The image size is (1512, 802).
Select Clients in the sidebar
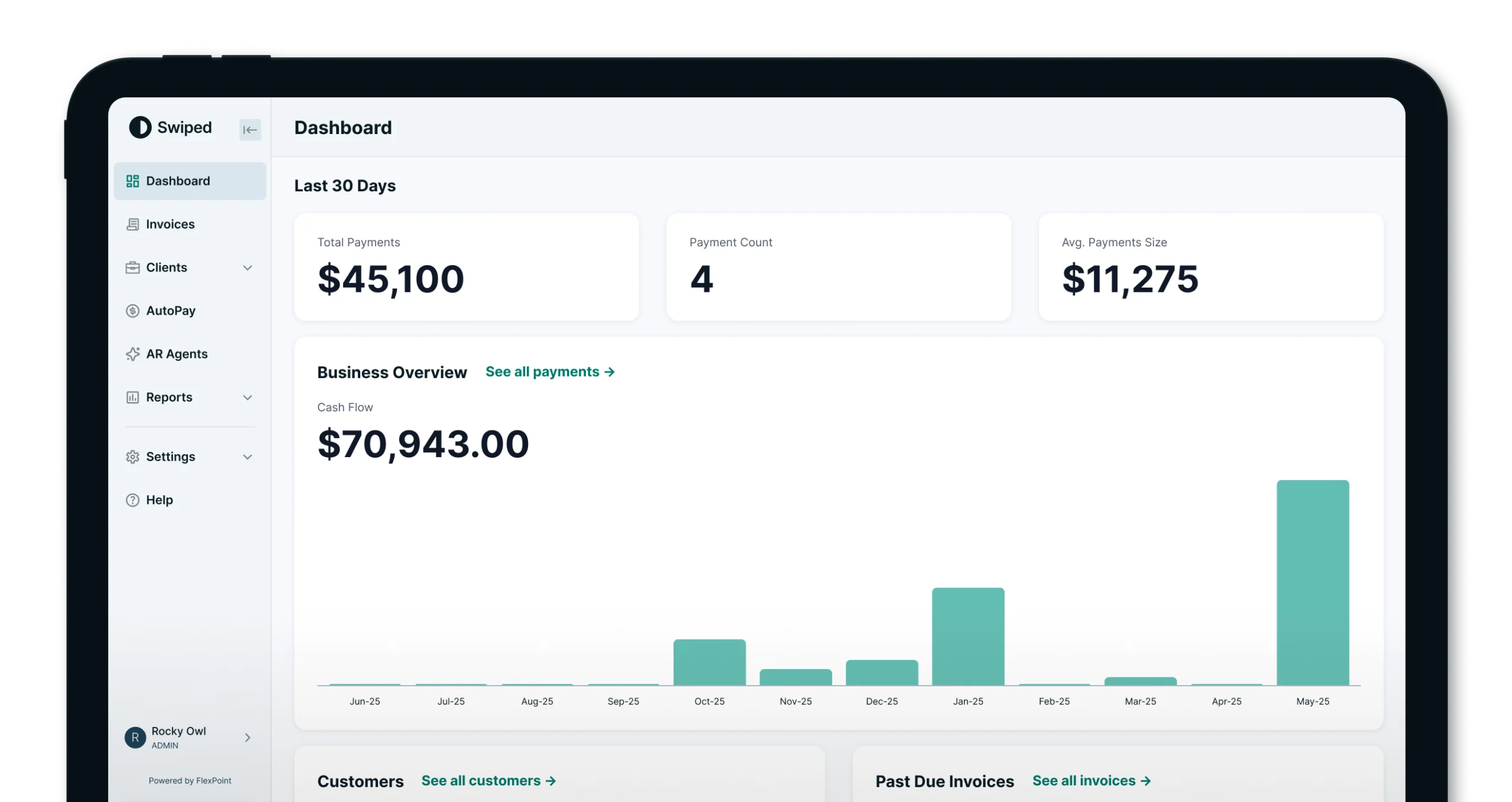coord(167,268)
